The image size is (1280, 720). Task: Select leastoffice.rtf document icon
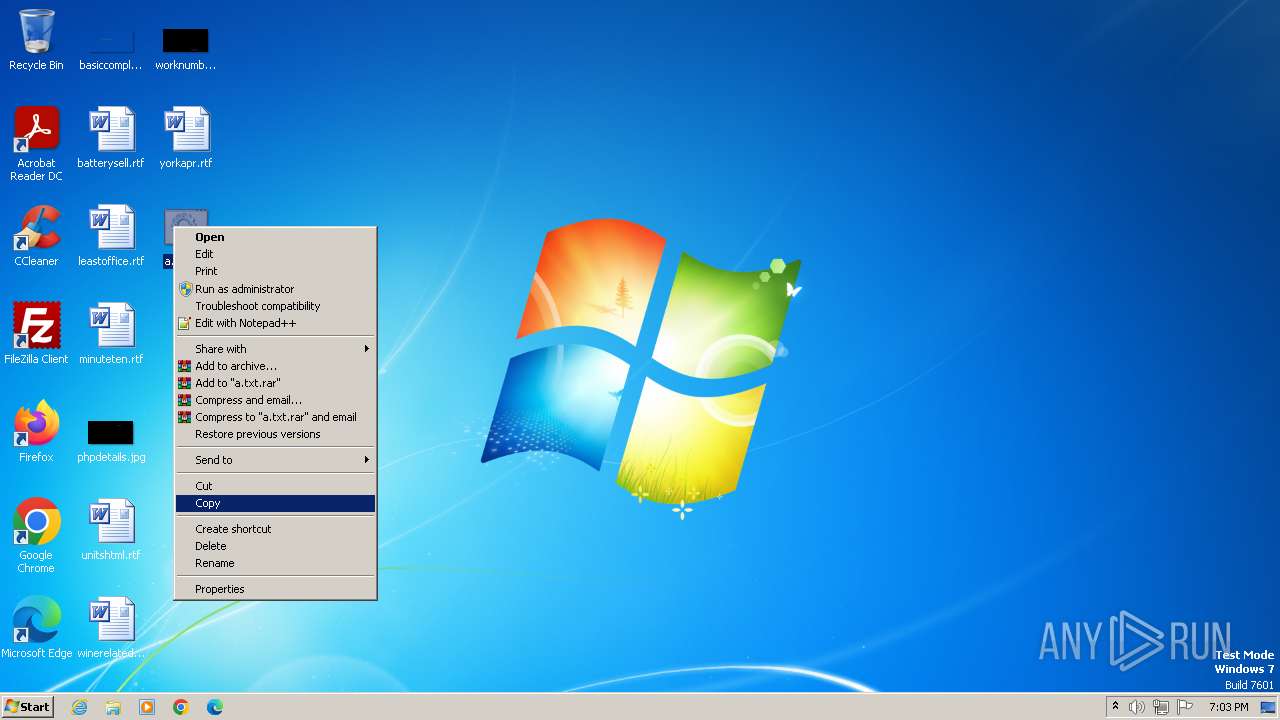pos(111,236)
